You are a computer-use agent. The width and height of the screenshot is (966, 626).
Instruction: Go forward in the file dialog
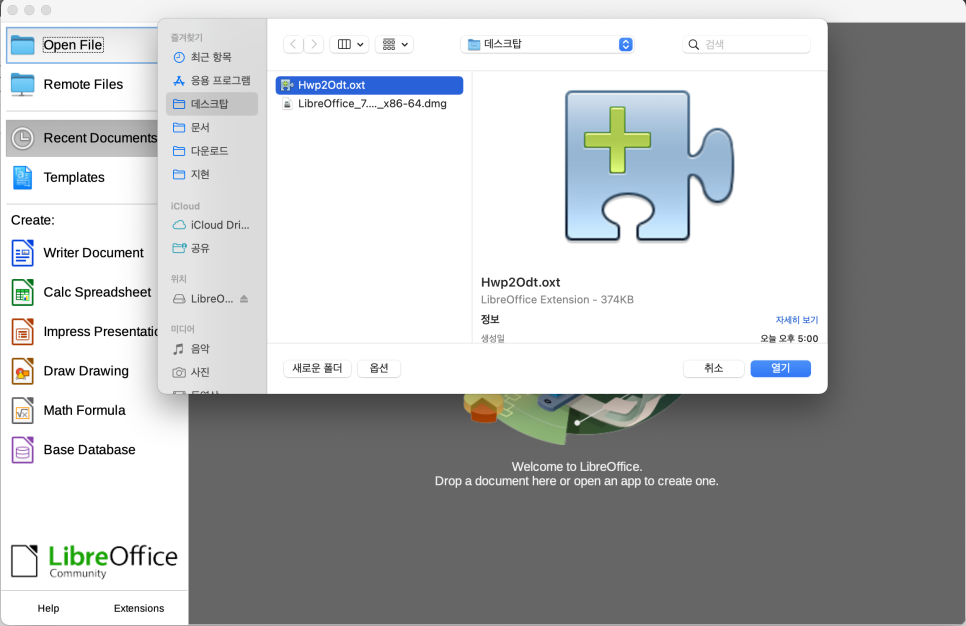tap(314, 44)
